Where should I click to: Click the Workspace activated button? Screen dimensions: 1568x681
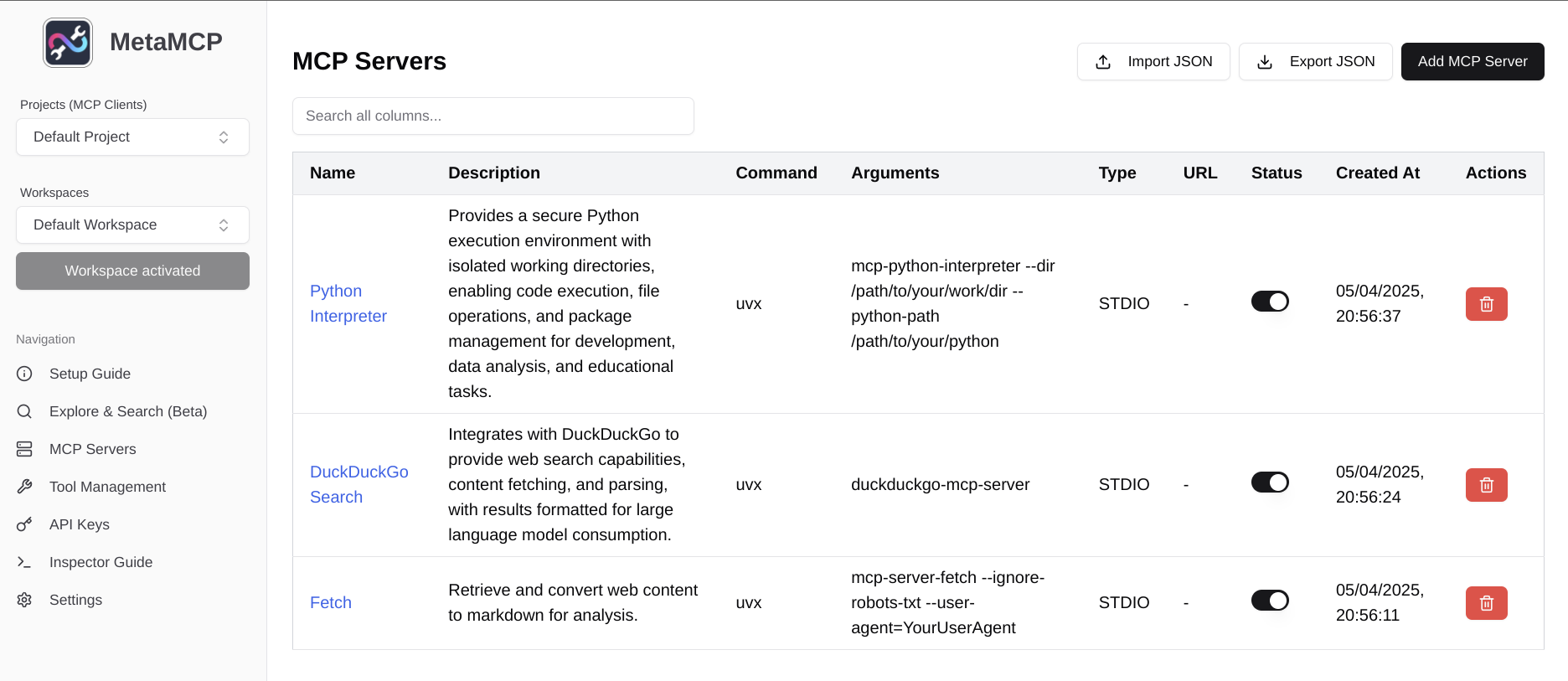point(132,271)
